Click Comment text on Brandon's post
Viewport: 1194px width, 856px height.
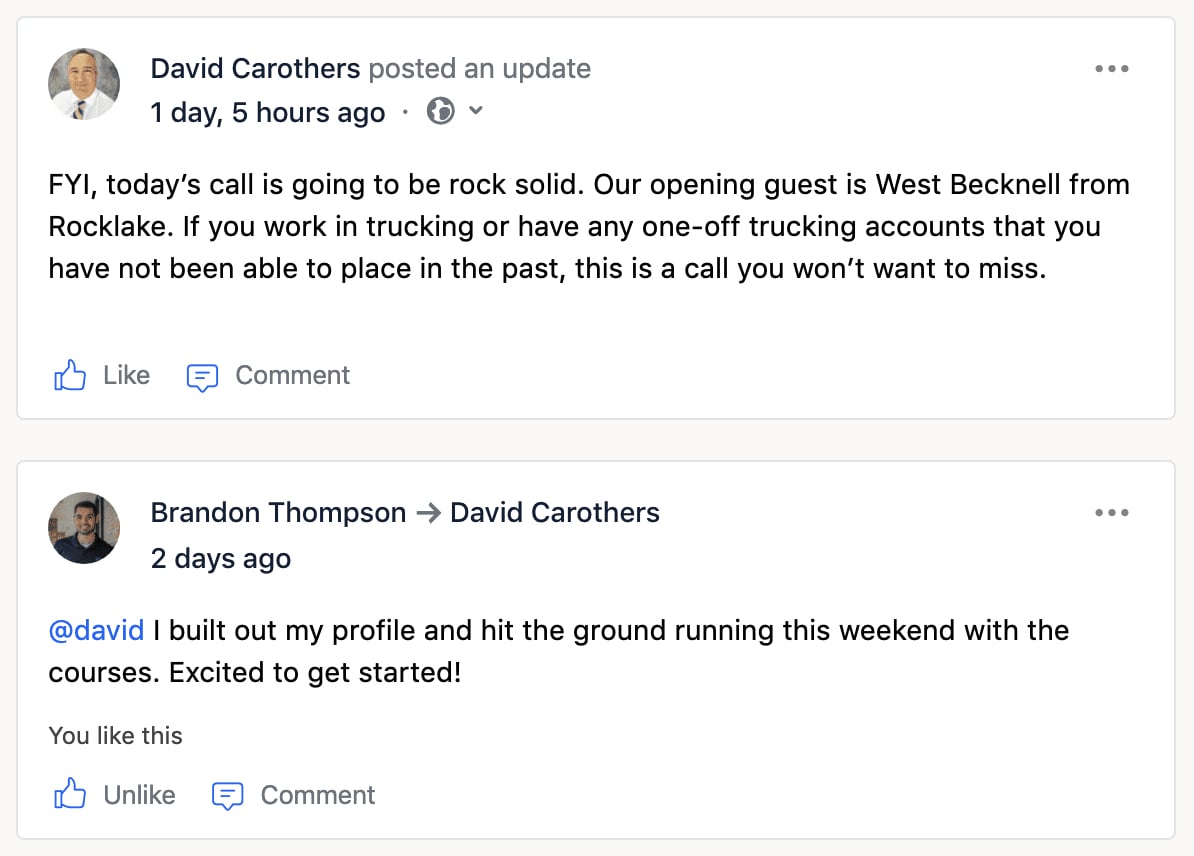(x=317, y=795)
